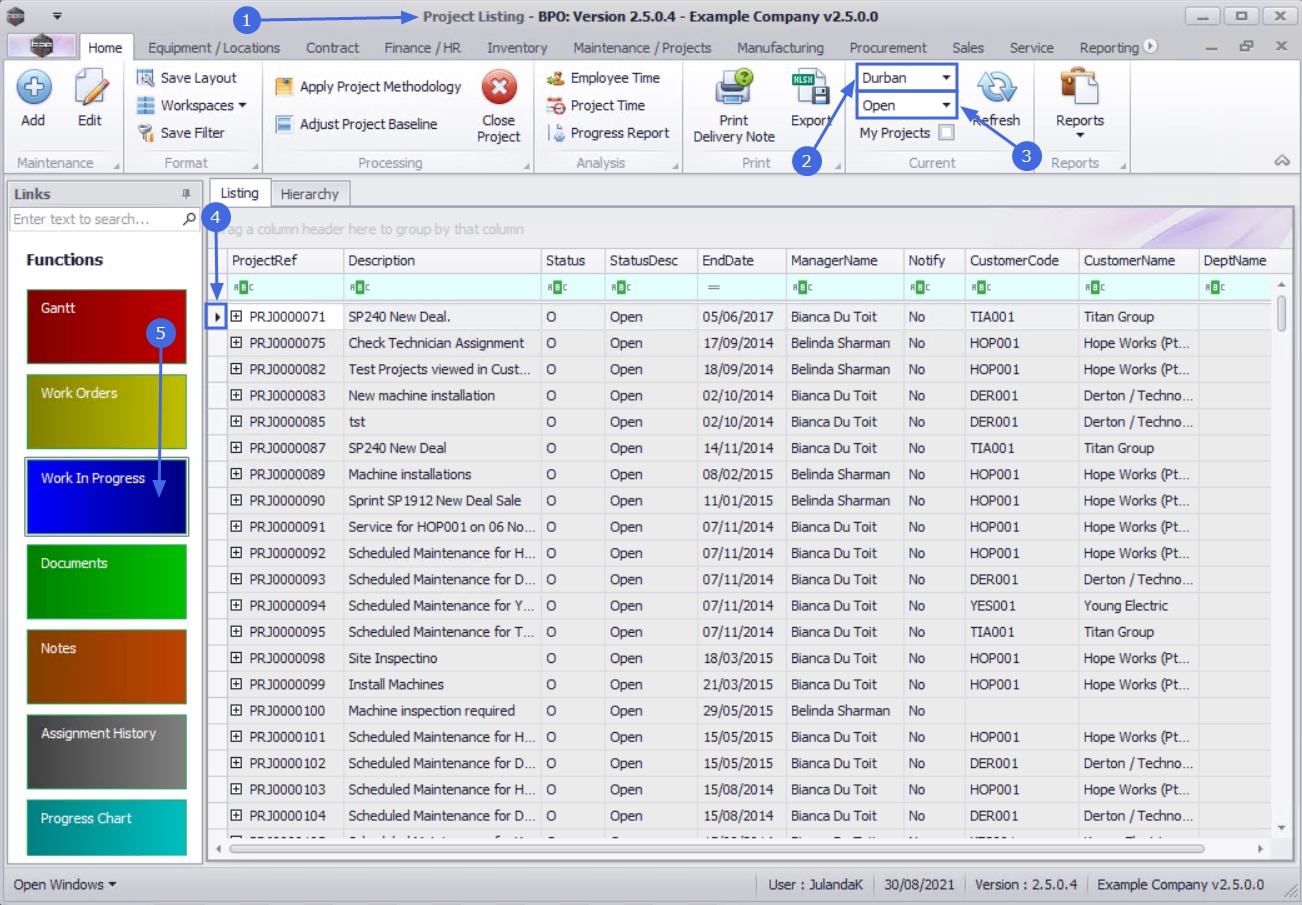Click the 'YES001' customer code cell

[x=1022, y=606]
